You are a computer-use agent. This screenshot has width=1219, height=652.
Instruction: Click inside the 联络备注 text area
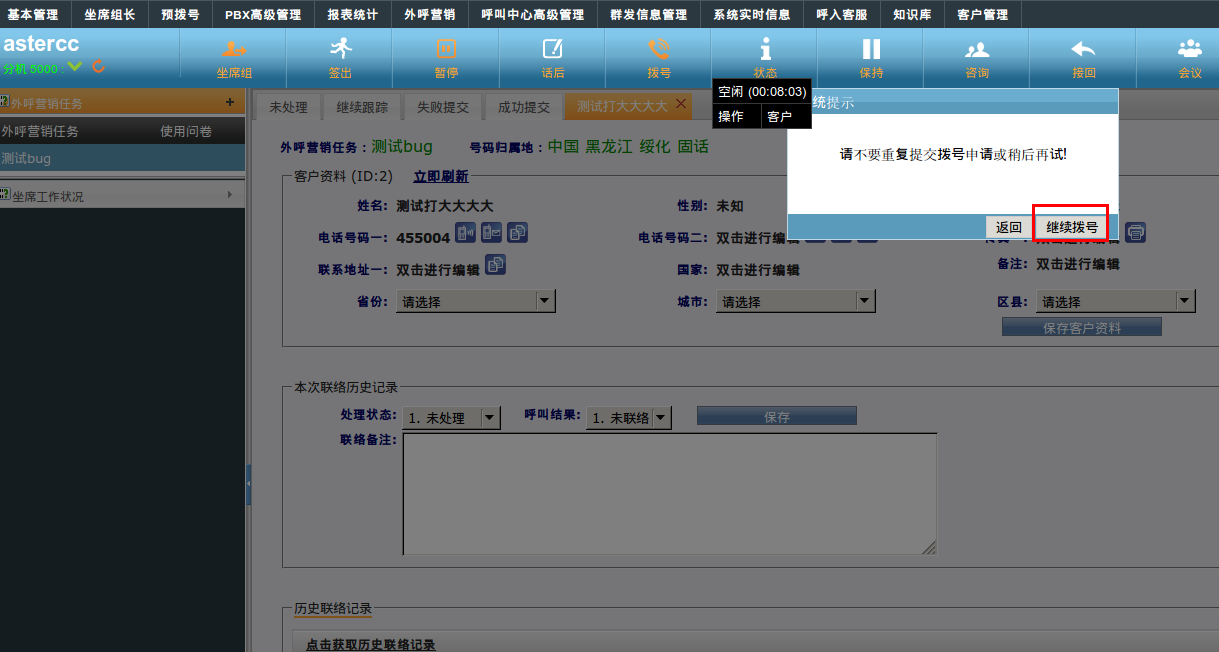(x=669, y=493)
